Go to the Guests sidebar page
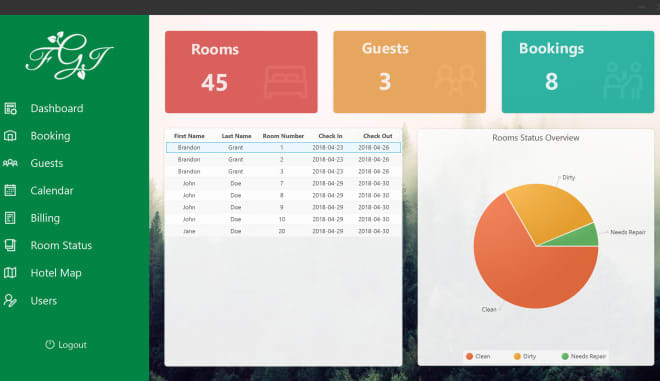 (x=47, y=163)
